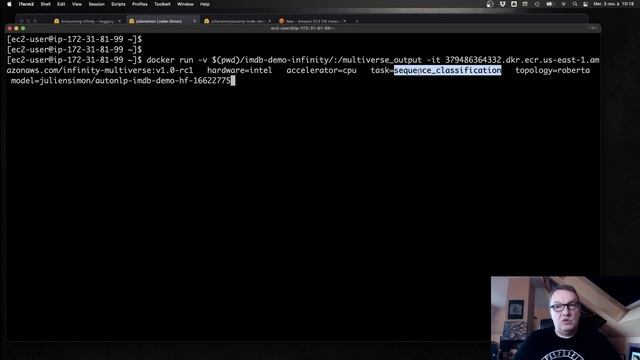
Task: Click the menu bar date and time
Action: click(x=613, y=4)
